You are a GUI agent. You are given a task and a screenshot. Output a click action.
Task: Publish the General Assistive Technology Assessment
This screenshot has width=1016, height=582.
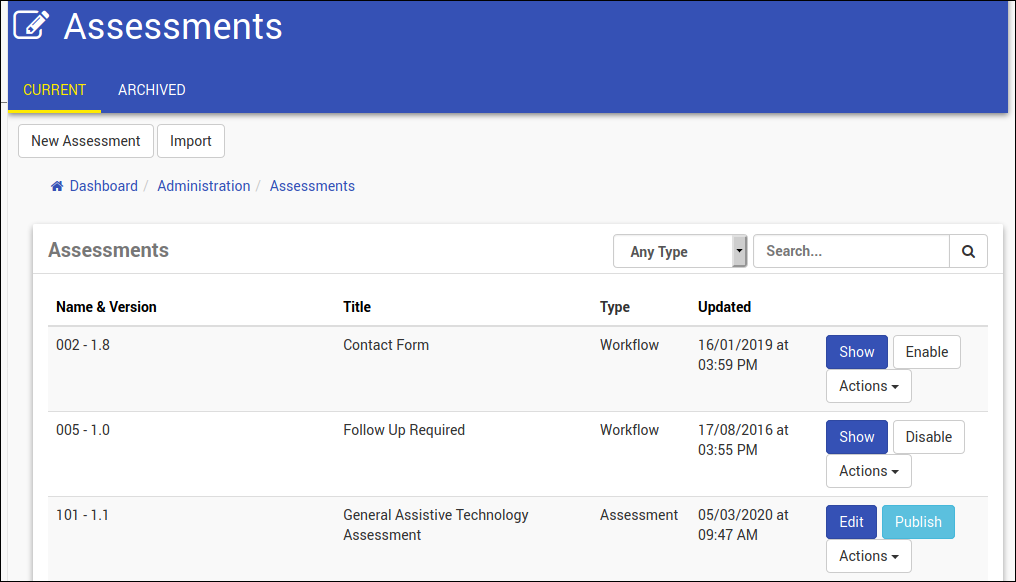point(917,522)
